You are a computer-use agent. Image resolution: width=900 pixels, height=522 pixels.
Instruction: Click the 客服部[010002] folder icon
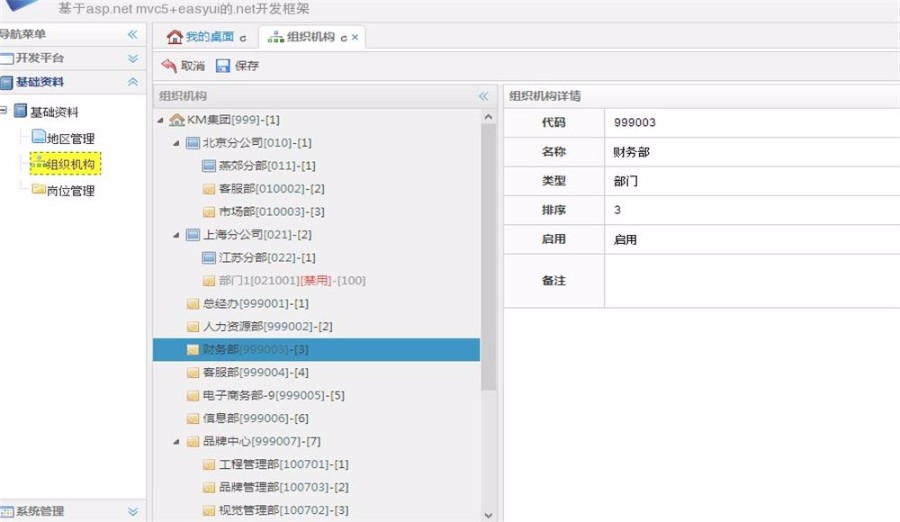tap(209, 189)
